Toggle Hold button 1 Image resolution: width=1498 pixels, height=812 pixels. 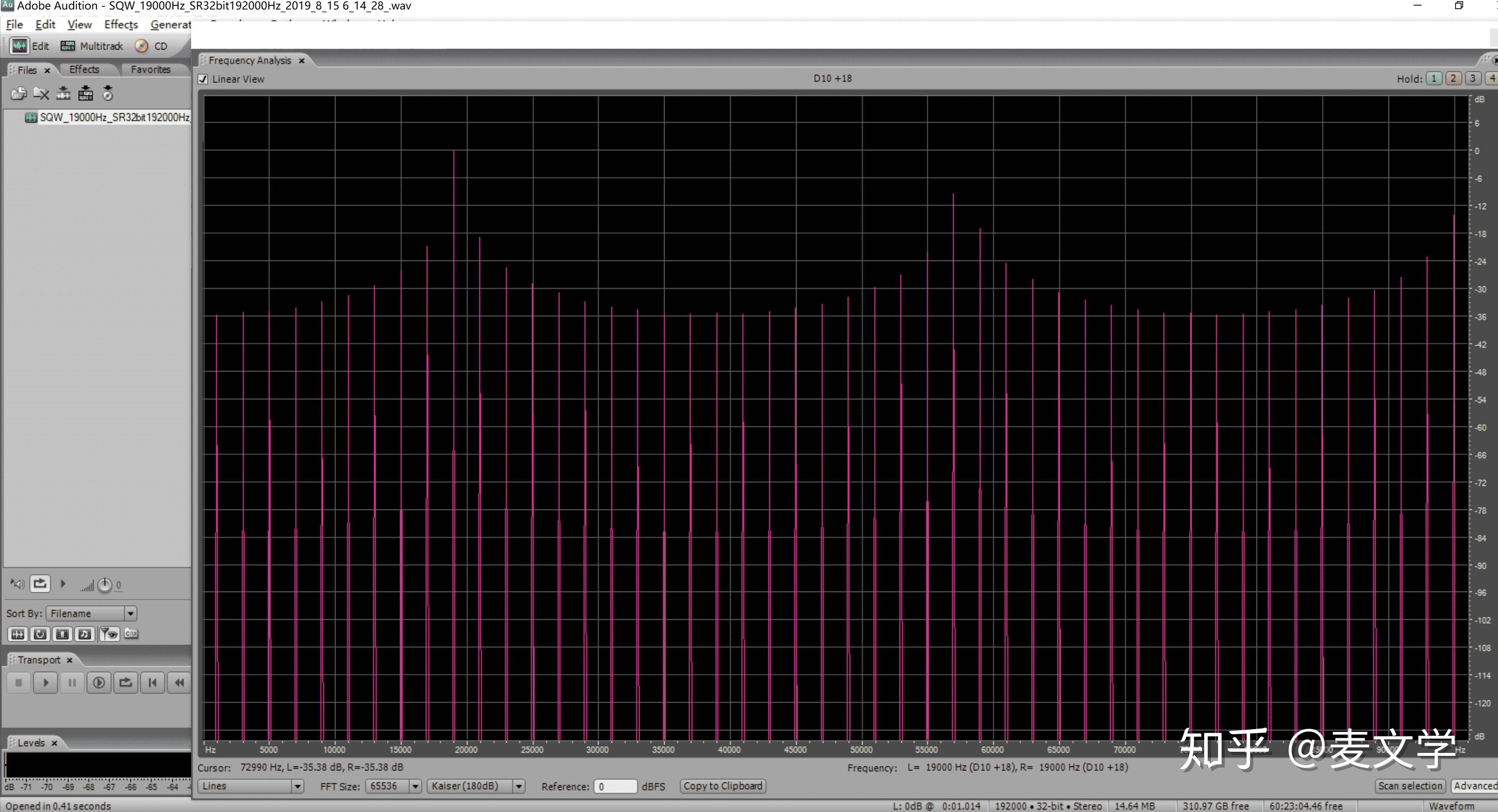[1433, 79]
